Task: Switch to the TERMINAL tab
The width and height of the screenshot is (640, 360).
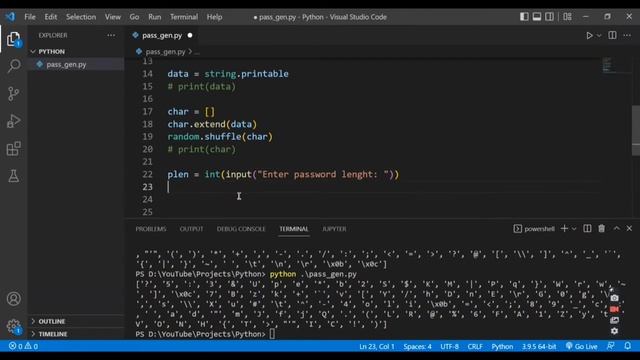Action: coord(293,229)
